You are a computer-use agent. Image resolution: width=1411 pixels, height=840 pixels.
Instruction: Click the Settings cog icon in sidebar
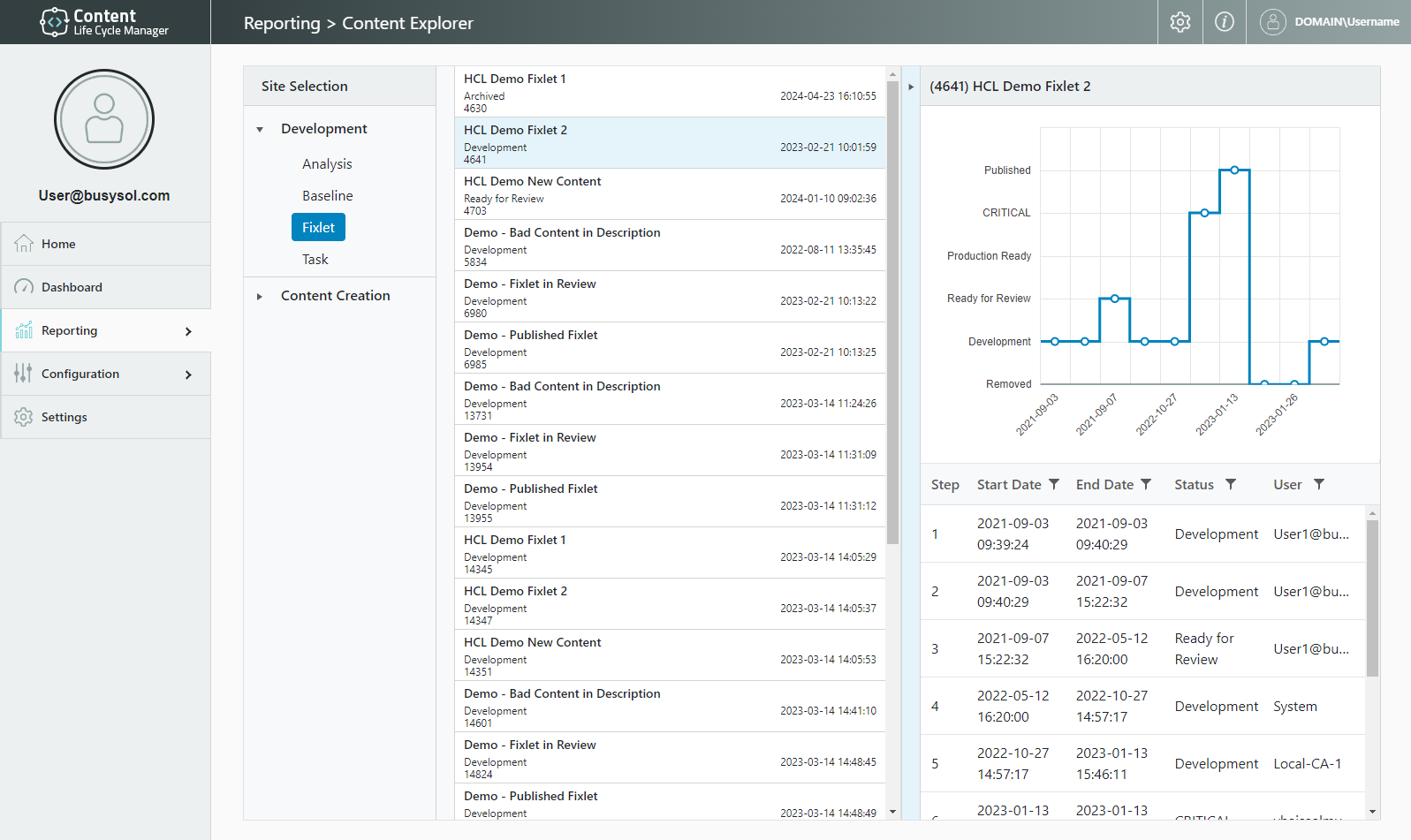[24, 417]
